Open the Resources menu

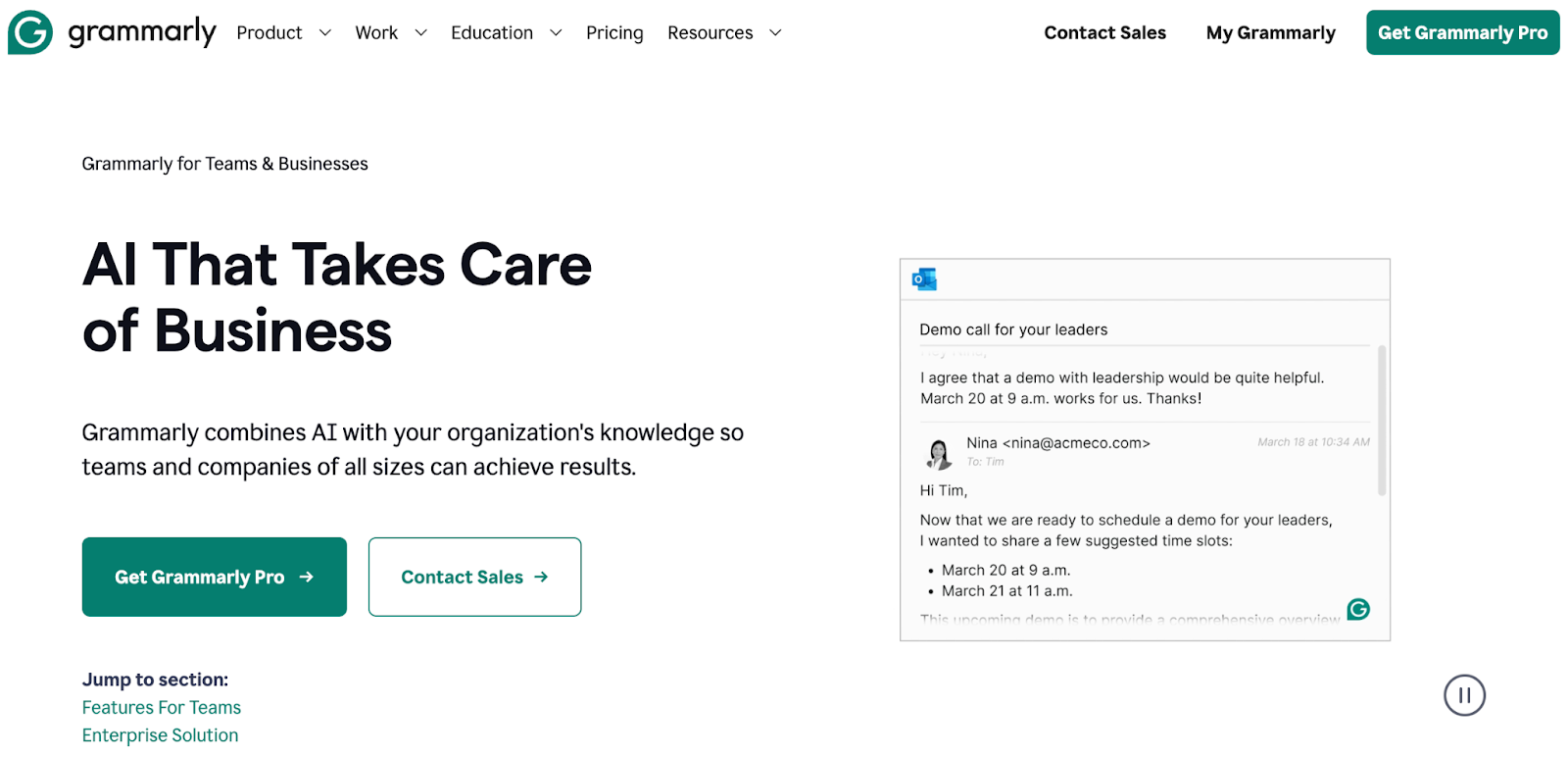point(710,32)
